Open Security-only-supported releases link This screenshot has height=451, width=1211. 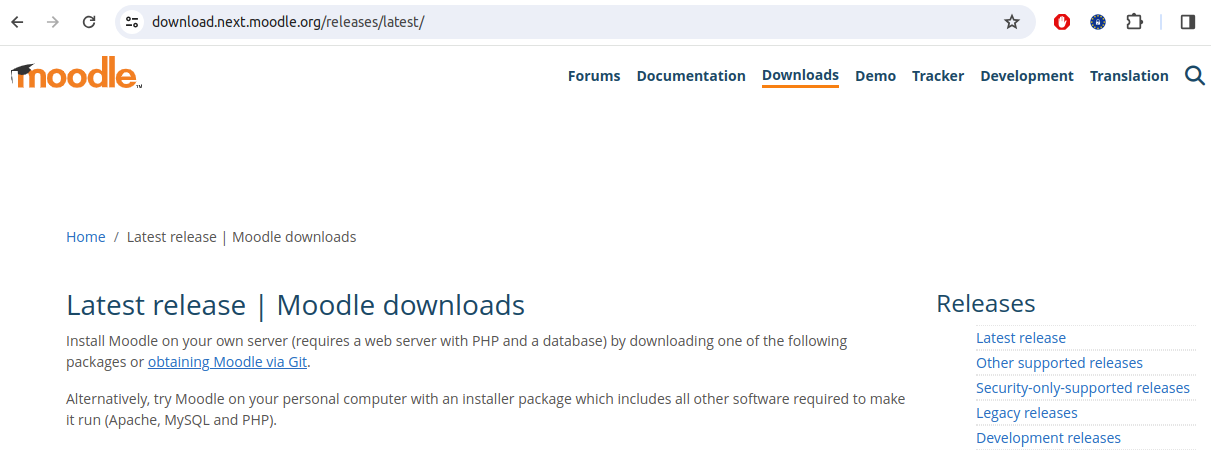point(1083,388)
